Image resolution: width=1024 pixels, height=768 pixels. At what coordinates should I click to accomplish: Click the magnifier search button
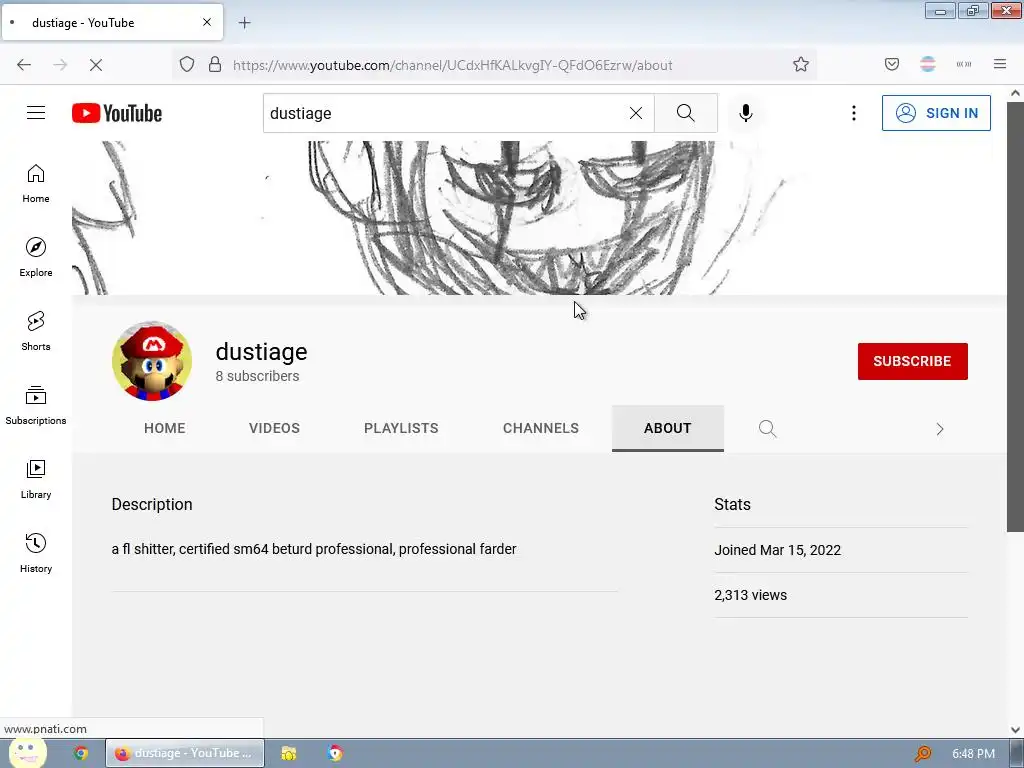(x=686, y=113)
